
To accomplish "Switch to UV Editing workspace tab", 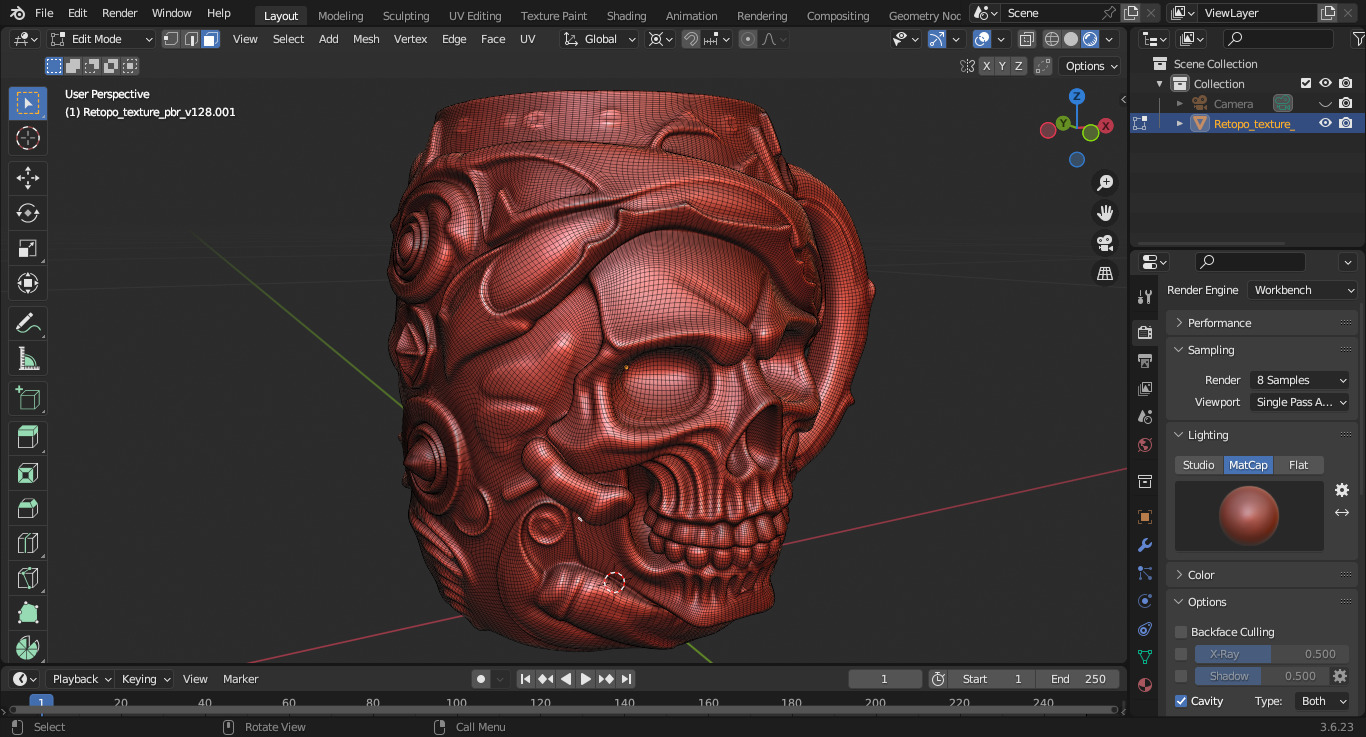I will pos(475,15).
